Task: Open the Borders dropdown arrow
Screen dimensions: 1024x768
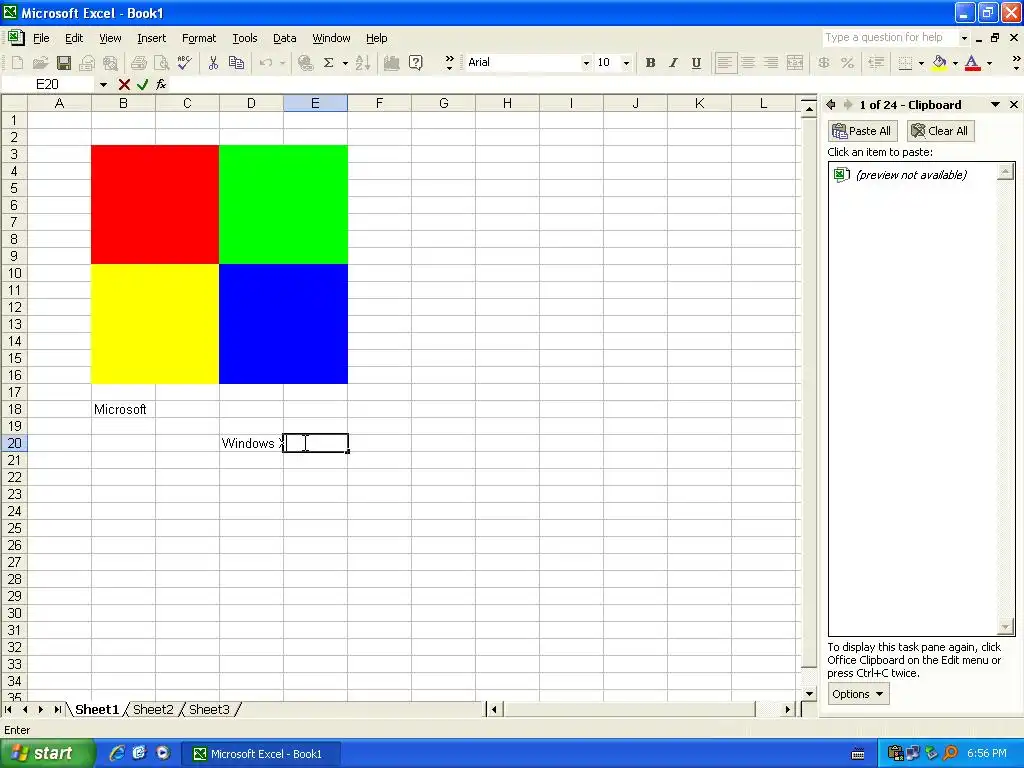Action: pos(921,63)
